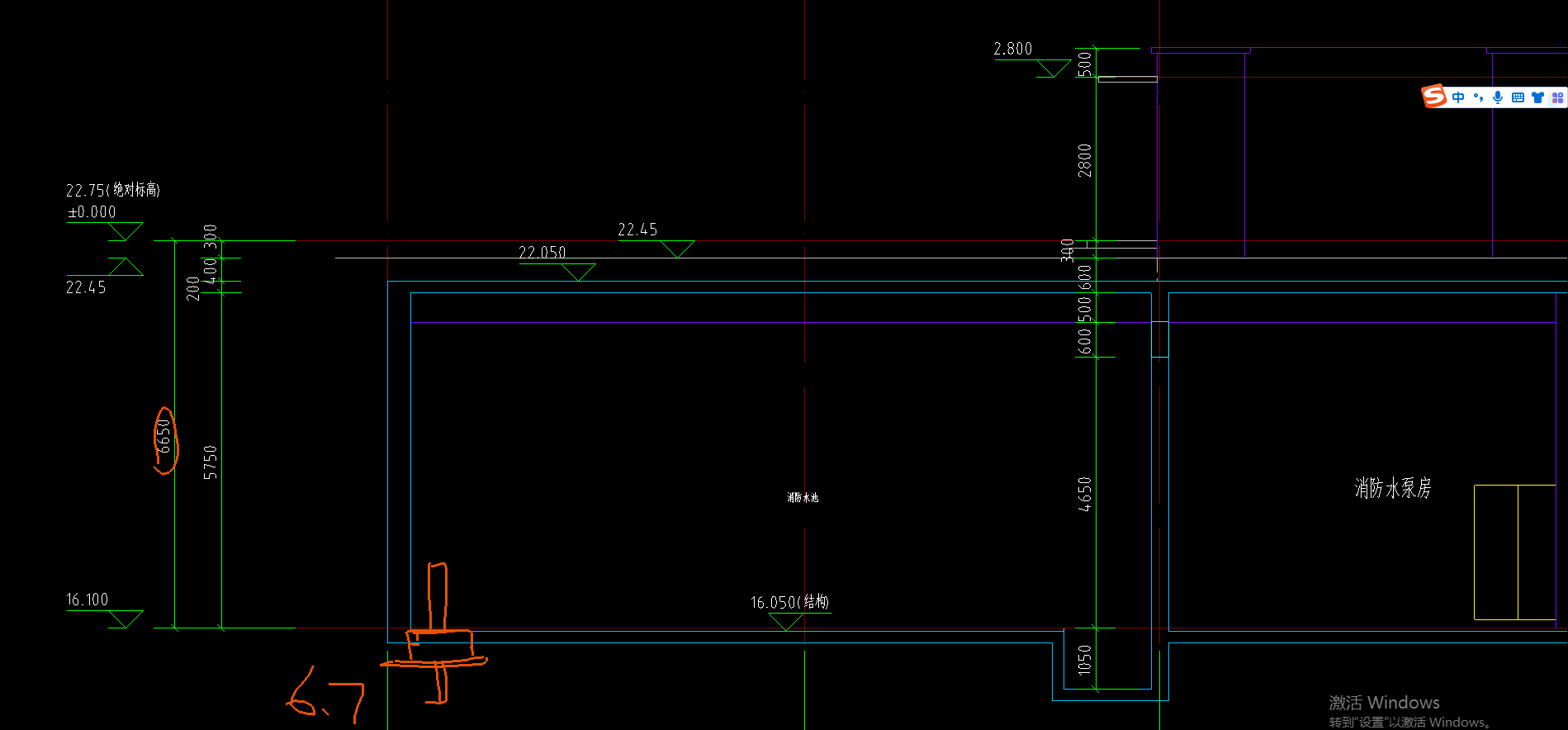Image resolution: width=1568 pixels, height=730 pixels.
Task: Toggle Chinese punctuation on the IME bar
Action: [x=1478, y=97]
